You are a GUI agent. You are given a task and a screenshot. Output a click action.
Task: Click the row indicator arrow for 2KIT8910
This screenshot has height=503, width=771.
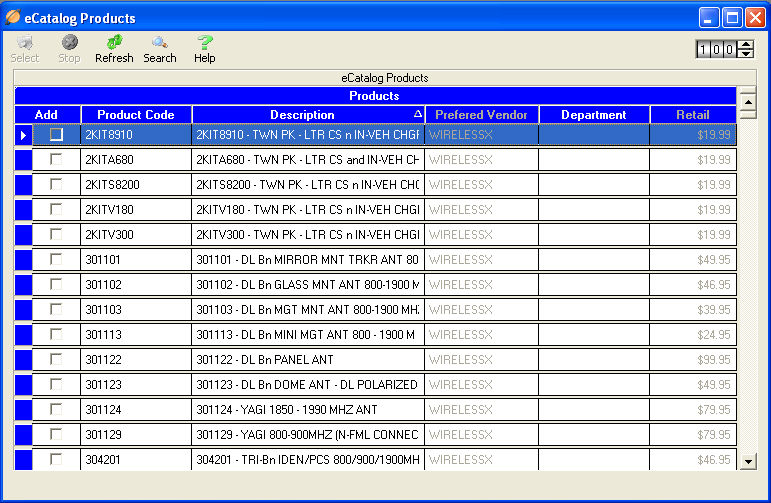tap(23, 135)
